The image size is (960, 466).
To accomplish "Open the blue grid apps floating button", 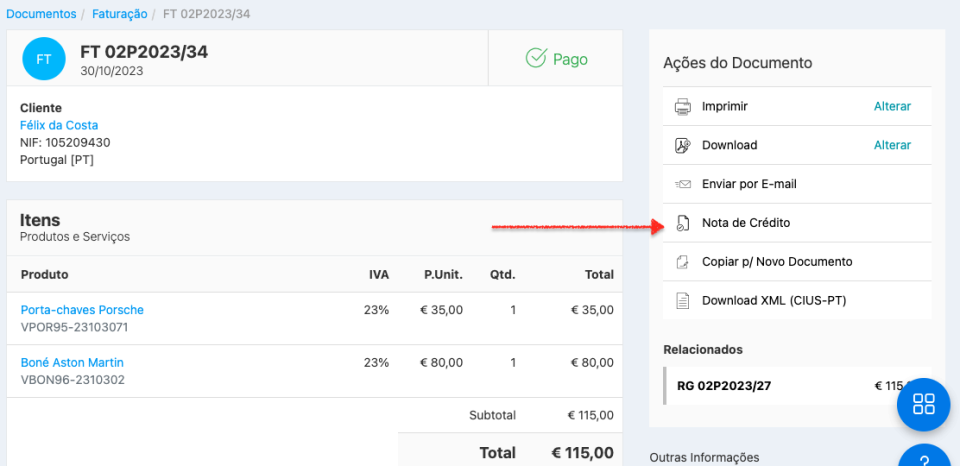I will pos(923,404).
